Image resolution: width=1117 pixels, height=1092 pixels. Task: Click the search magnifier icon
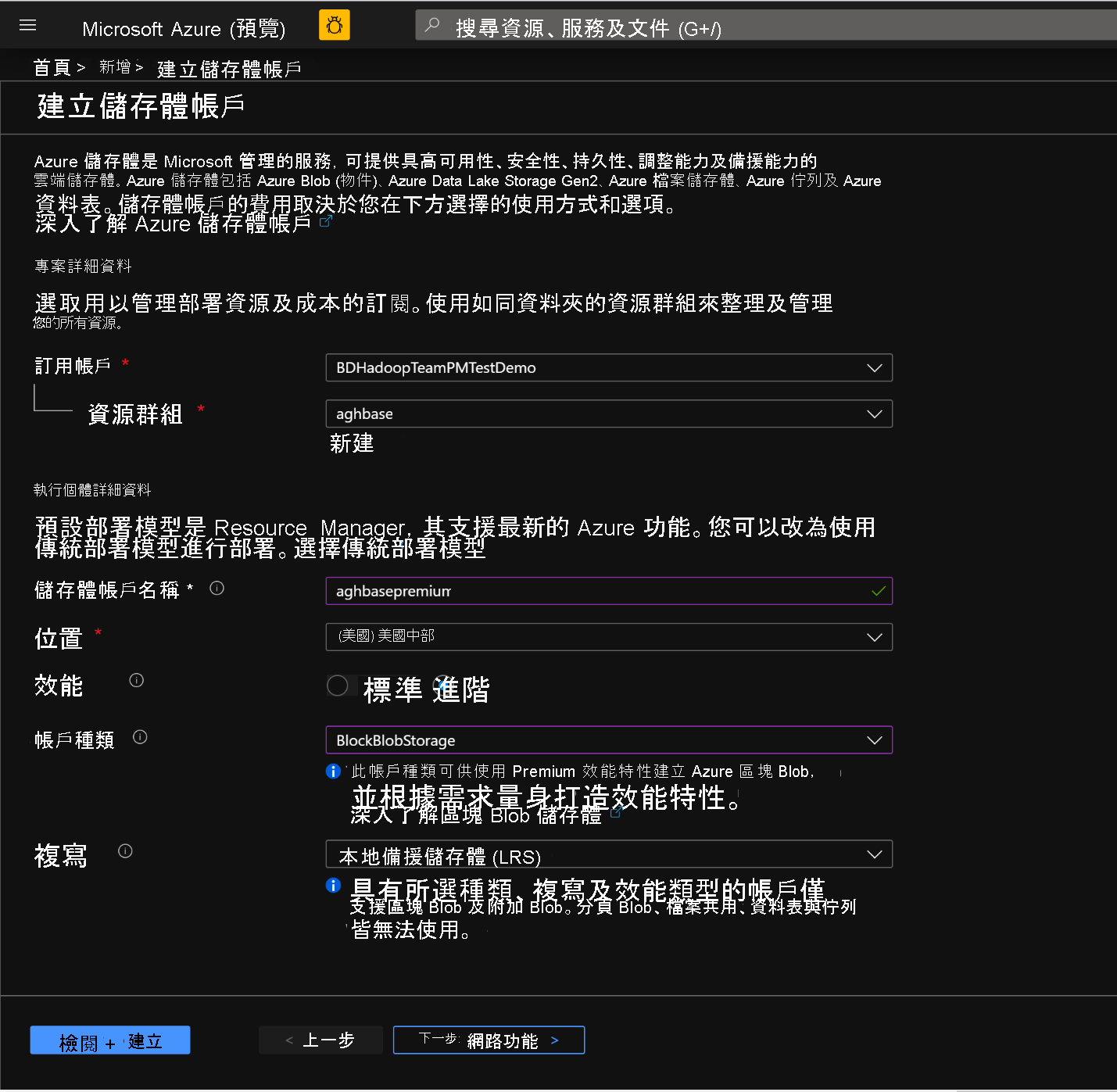[432, 26]
